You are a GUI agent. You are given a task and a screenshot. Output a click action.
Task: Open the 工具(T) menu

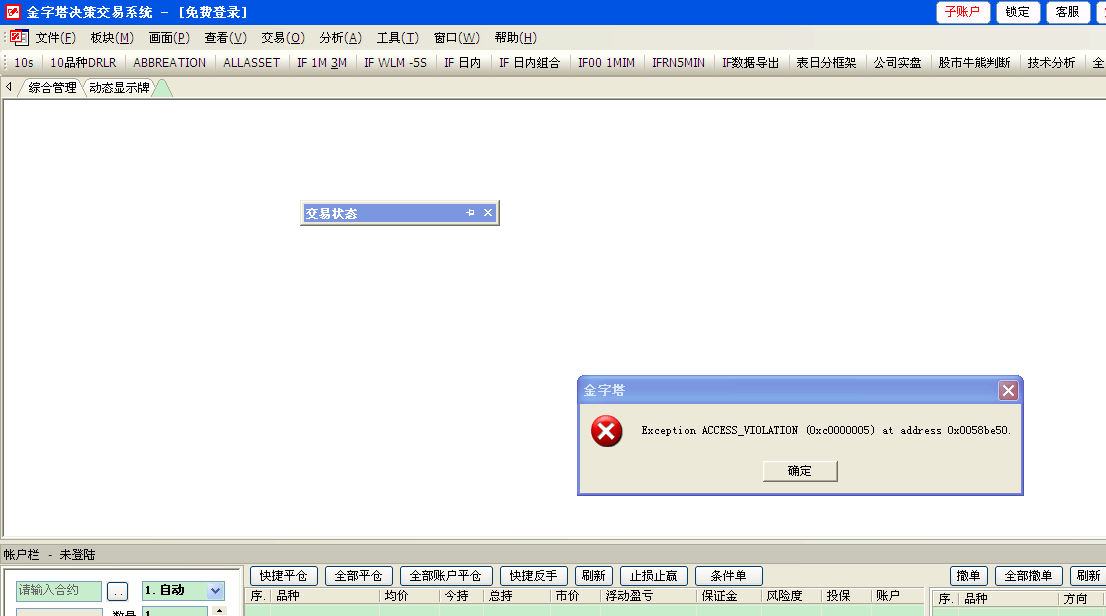pos(397,38)
